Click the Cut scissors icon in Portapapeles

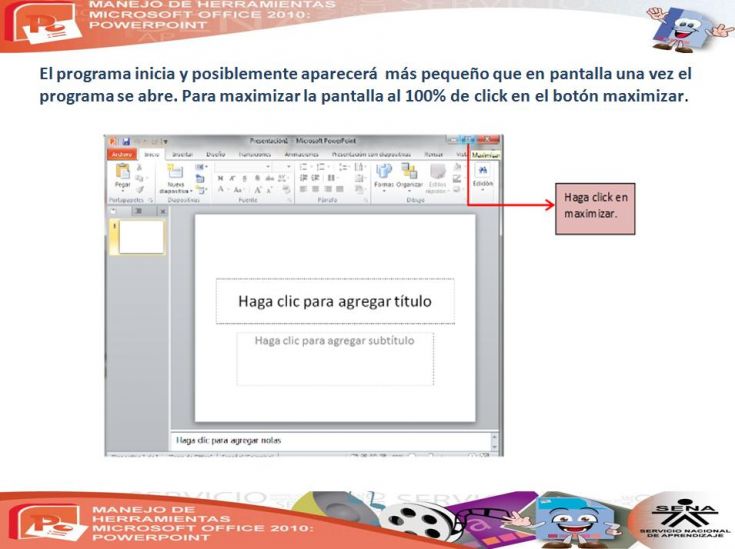click(140, 167)
